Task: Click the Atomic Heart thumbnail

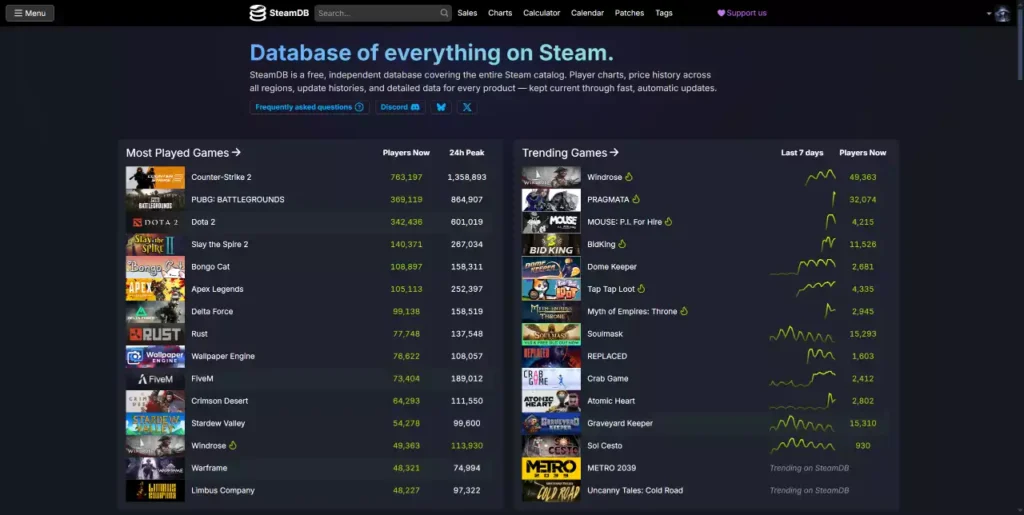Action: [x=551, y=401]
